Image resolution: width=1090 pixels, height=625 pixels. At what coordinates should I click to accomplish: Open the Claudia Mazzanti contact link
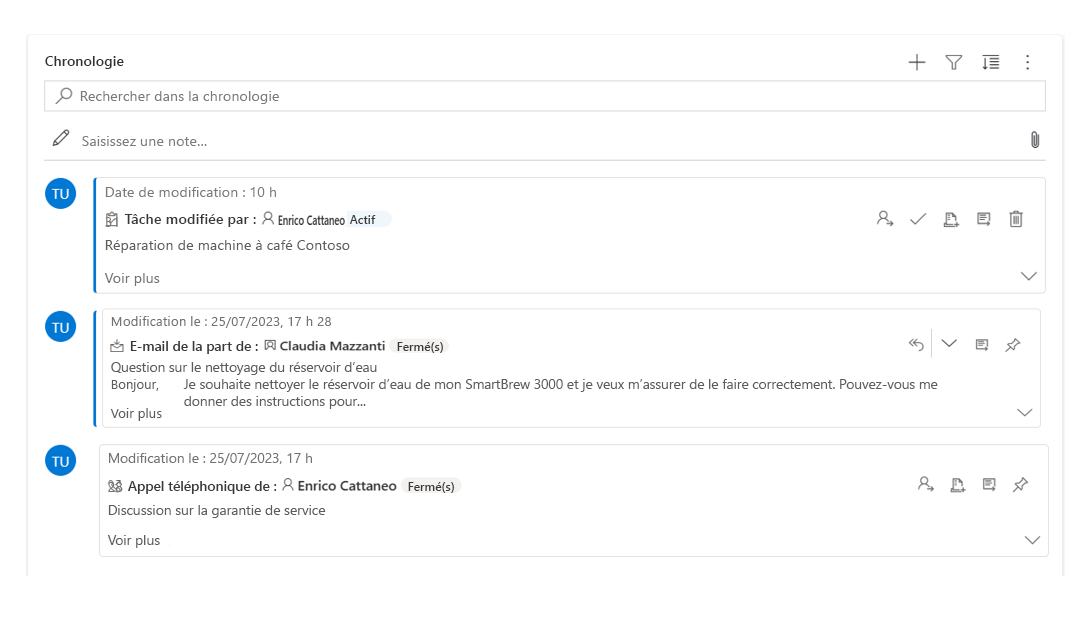(332, 346)
